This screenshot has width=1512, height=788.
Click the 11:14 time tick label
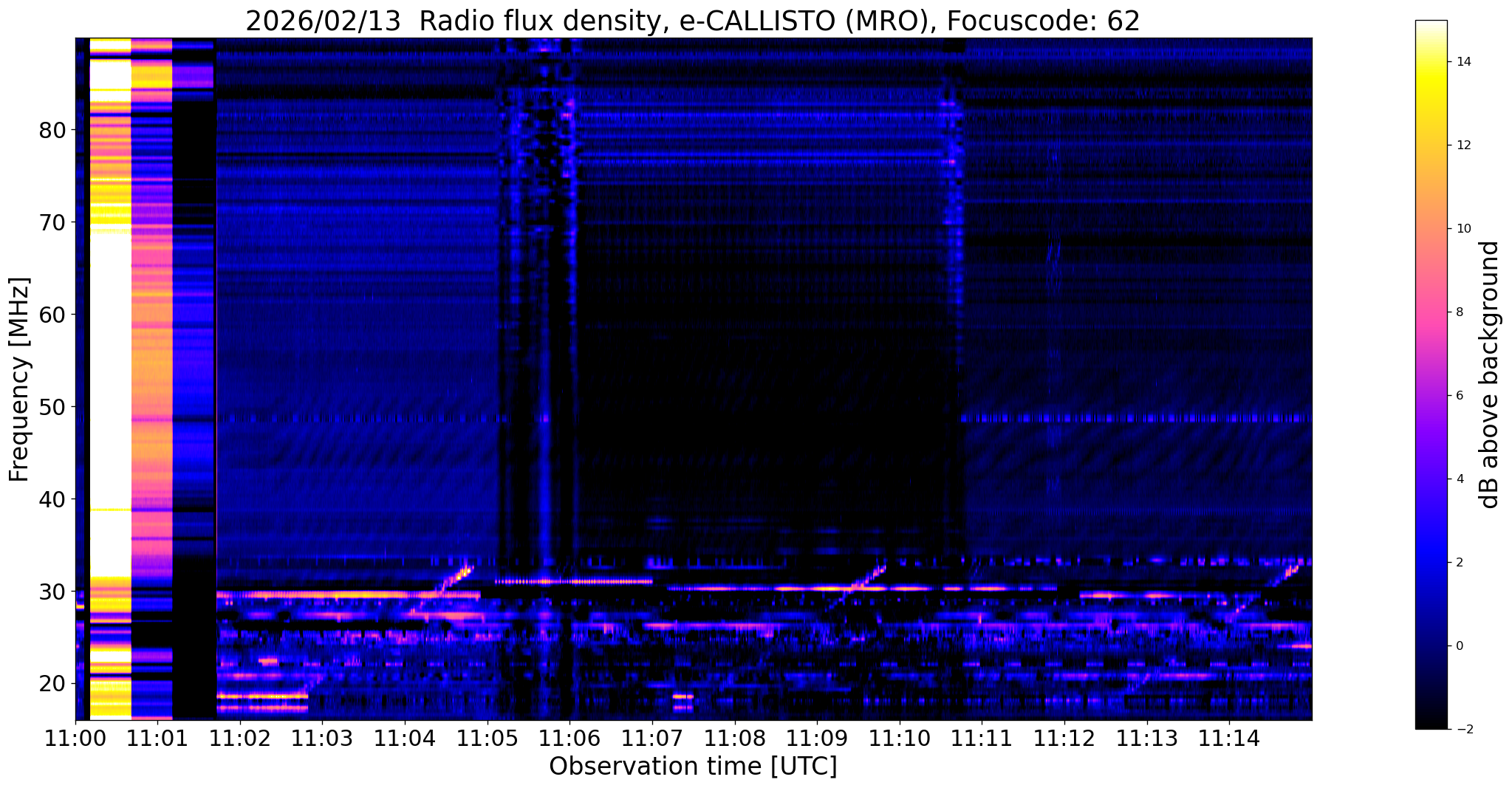[x=1229, y=738]
